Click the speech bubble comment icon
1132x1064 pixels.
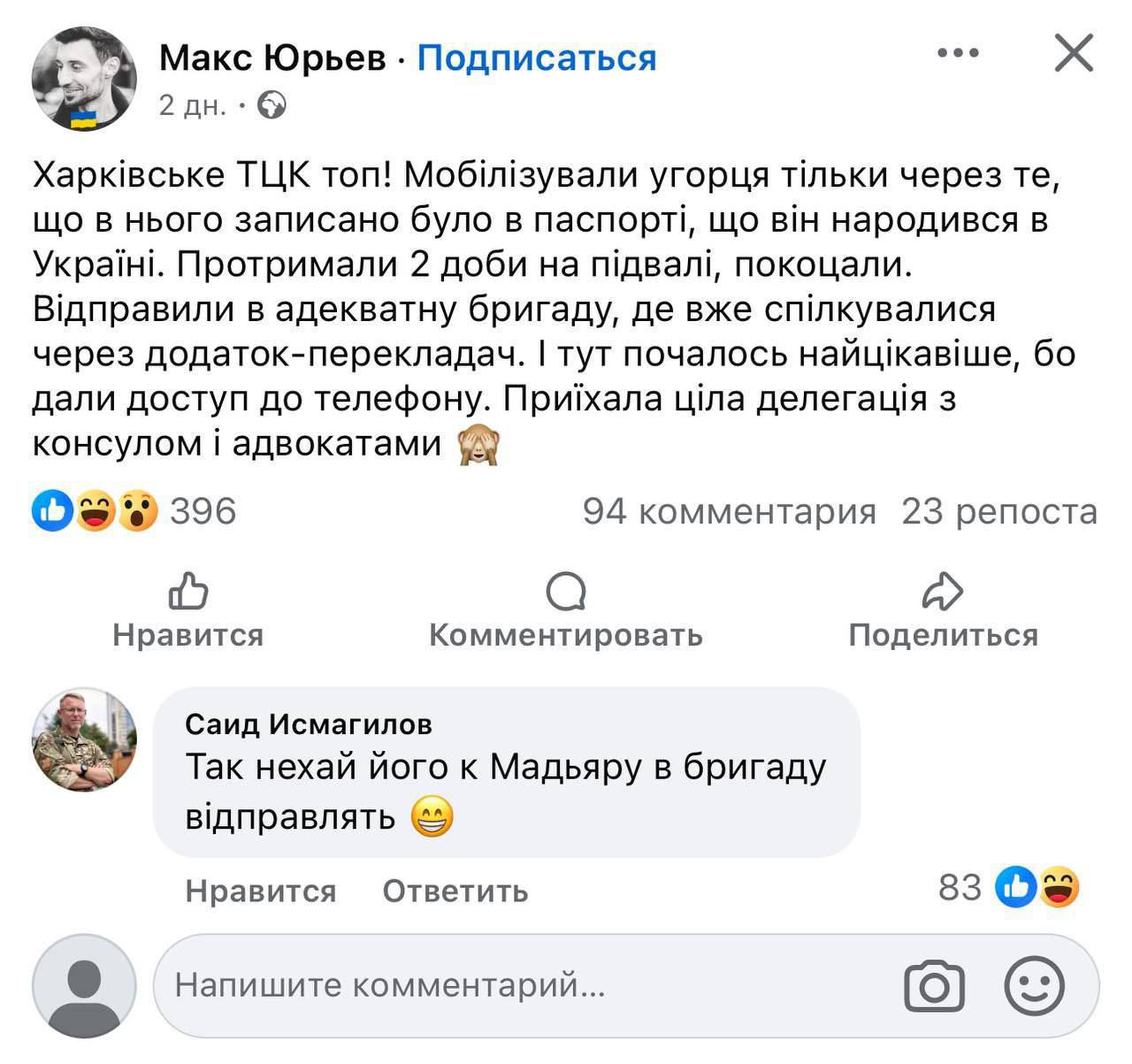(x=565, y=591)
